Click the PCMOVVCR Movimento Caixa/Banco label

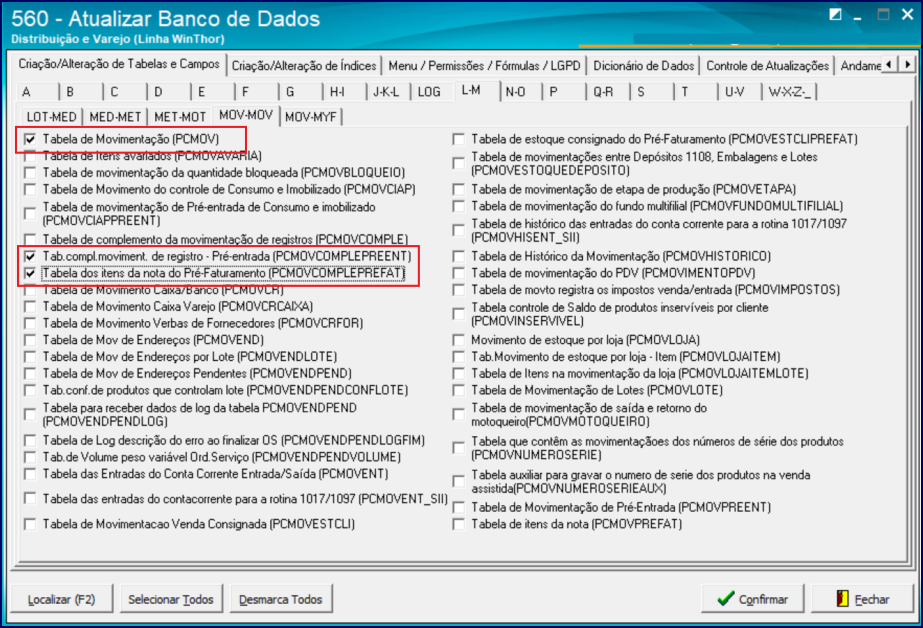163,290
